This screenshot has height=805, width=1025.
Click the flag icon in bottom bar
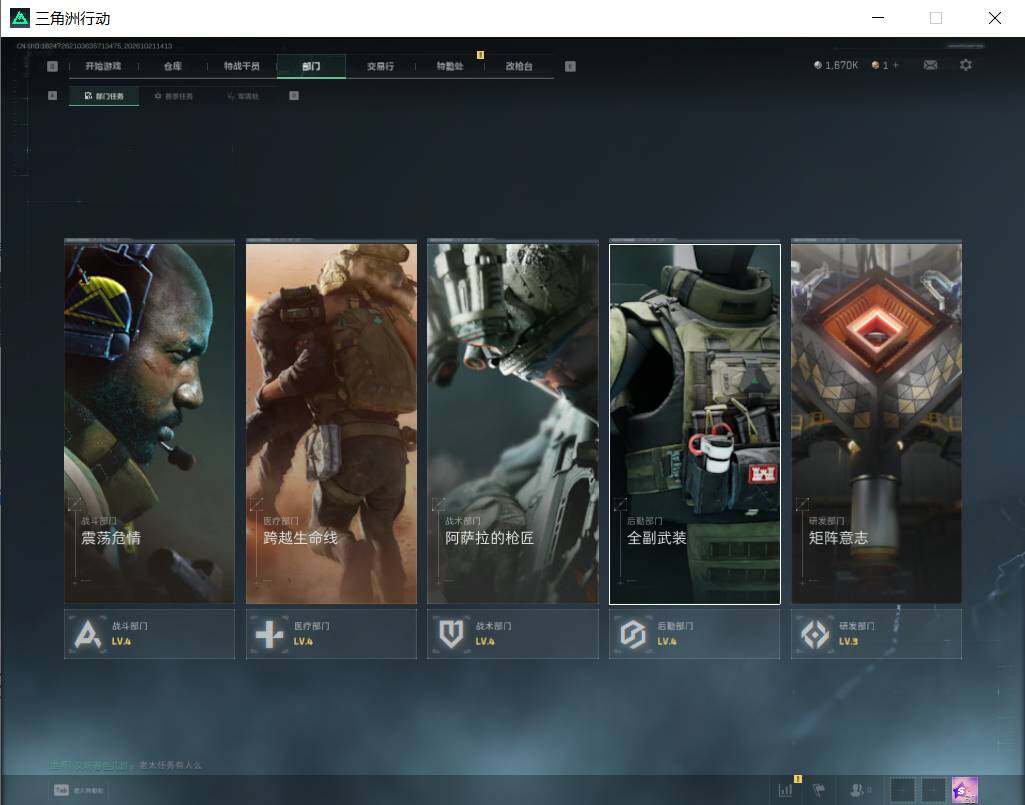tap(819, 790)
